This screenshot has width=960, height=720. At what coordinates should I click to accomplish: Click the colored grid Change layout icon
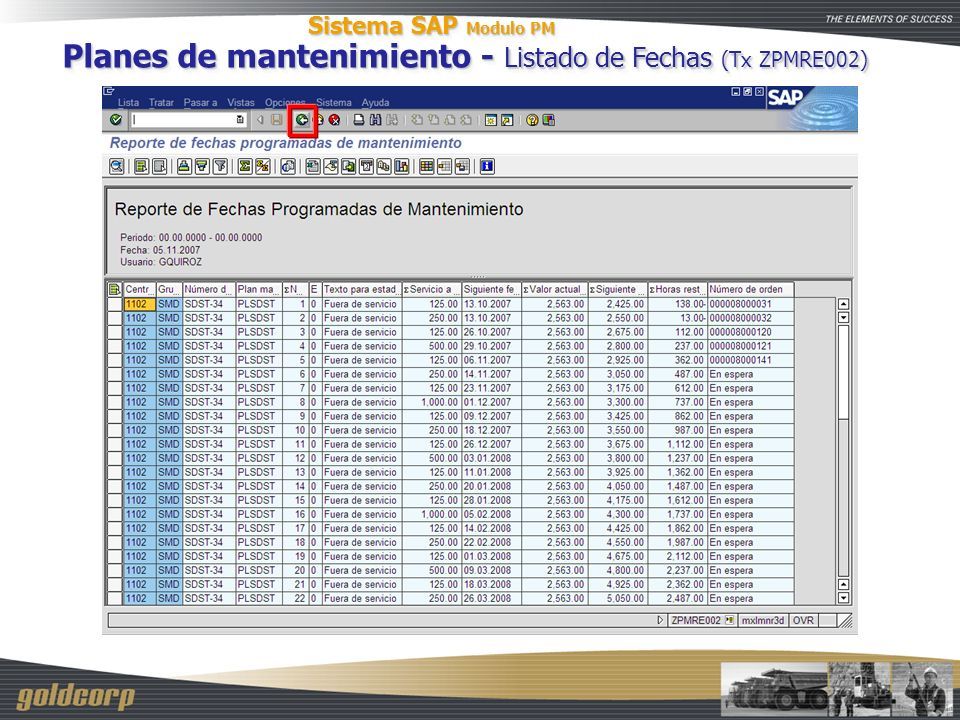click(x=427, y=166)
